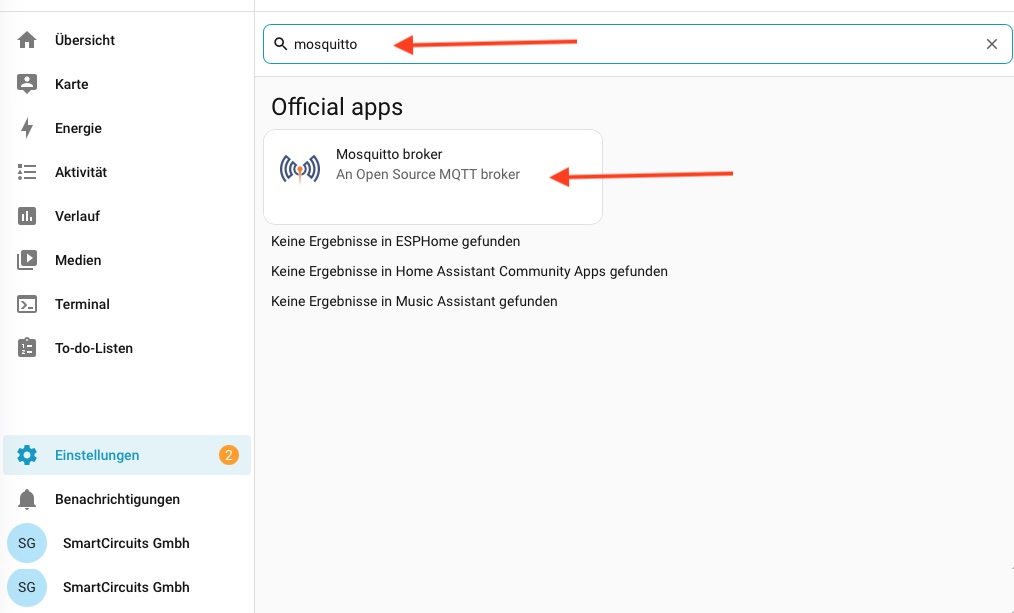Image resolution: width=1014 pixels, height=613 pixels.
Task: Open Verlauf in the sidebar
Action: [x=127, y=216]
